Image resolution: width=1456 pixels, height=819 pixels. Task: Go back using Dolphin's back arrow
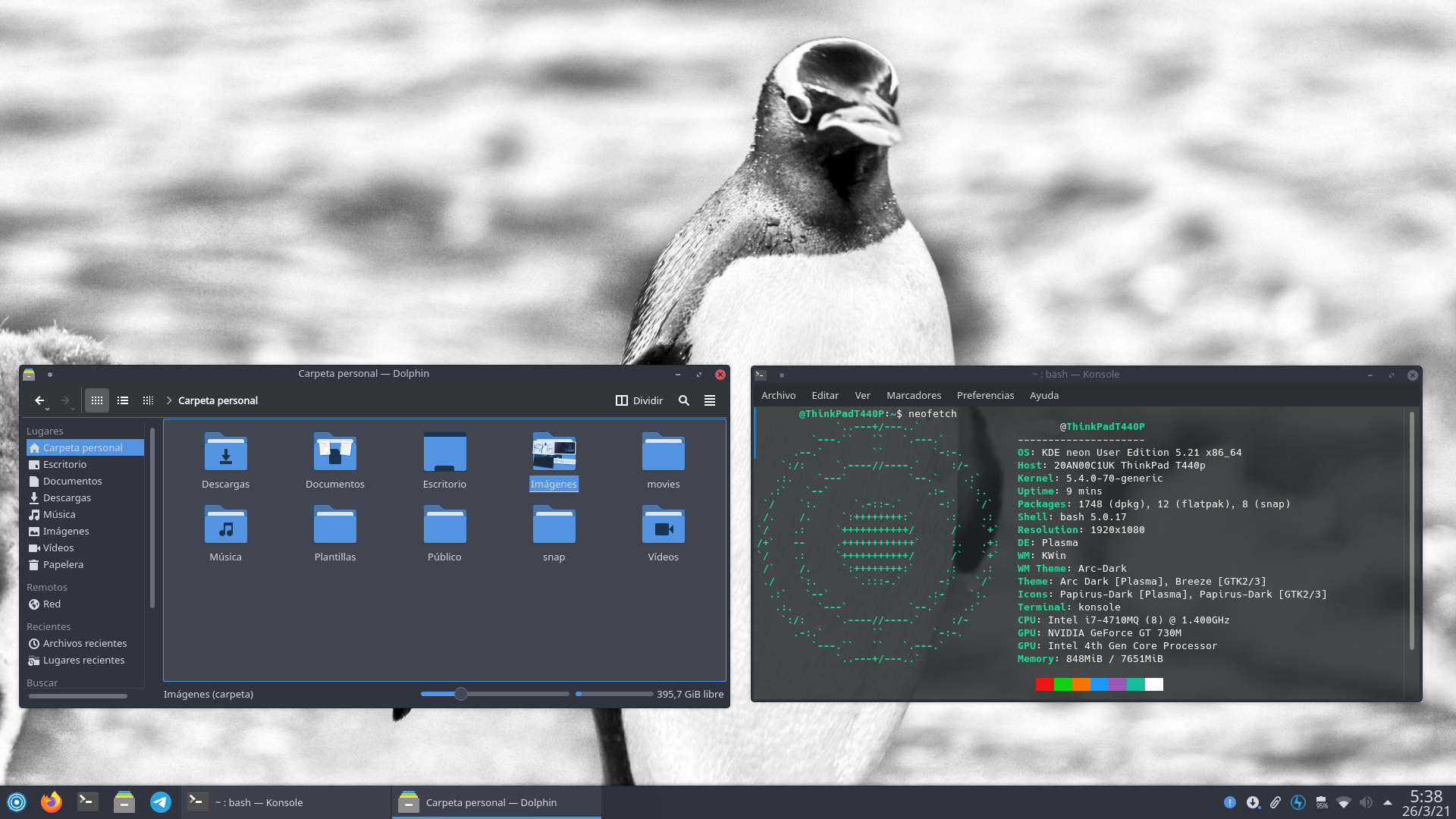39,400
